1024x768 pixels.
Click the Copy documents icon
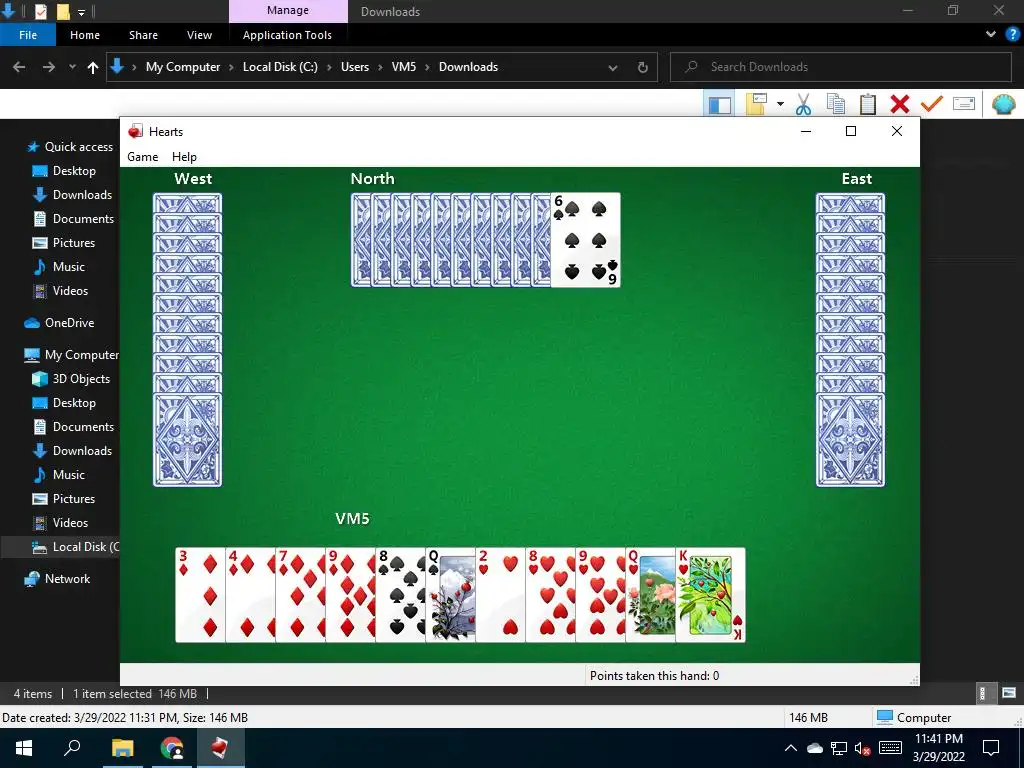tap(835, 104)
